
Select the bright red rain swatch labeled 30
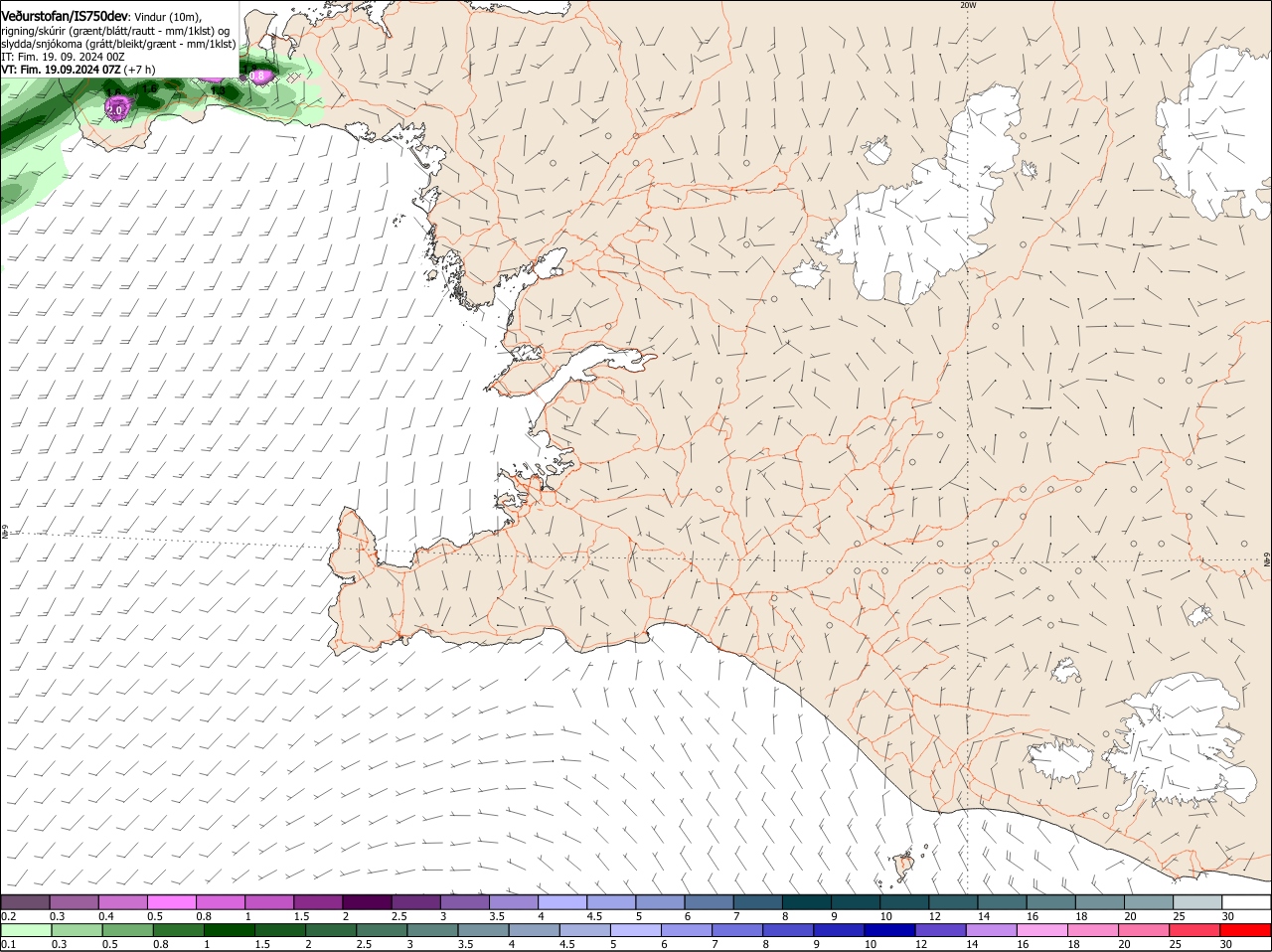point(1246,930)
